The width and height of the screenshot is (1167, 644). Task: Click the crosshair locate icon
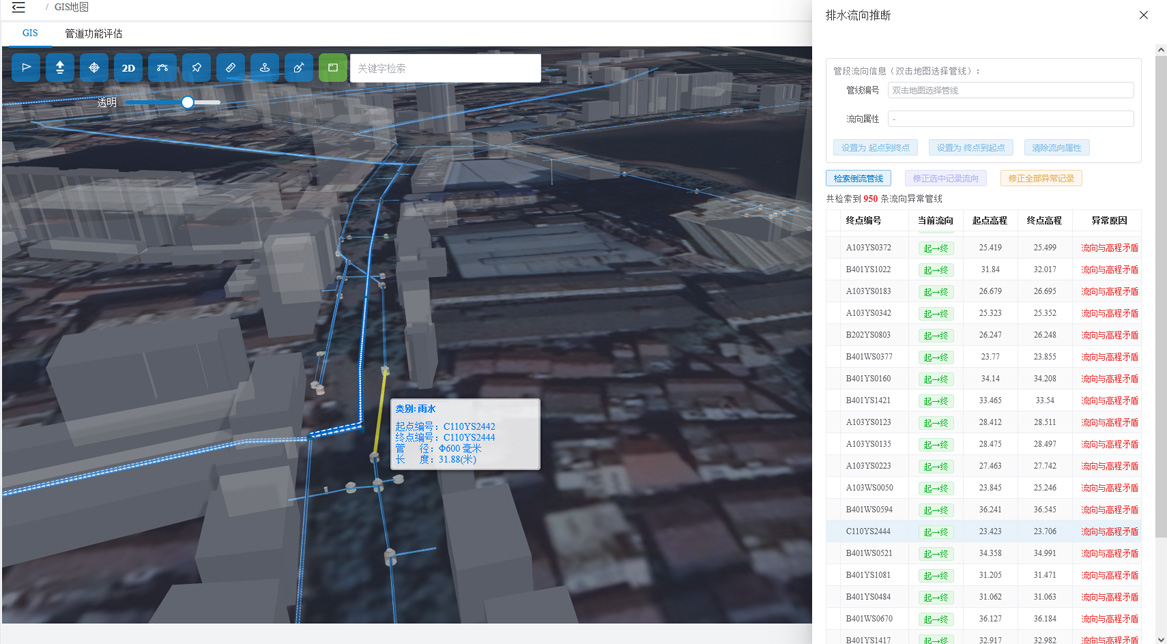[x=94, y=68]
